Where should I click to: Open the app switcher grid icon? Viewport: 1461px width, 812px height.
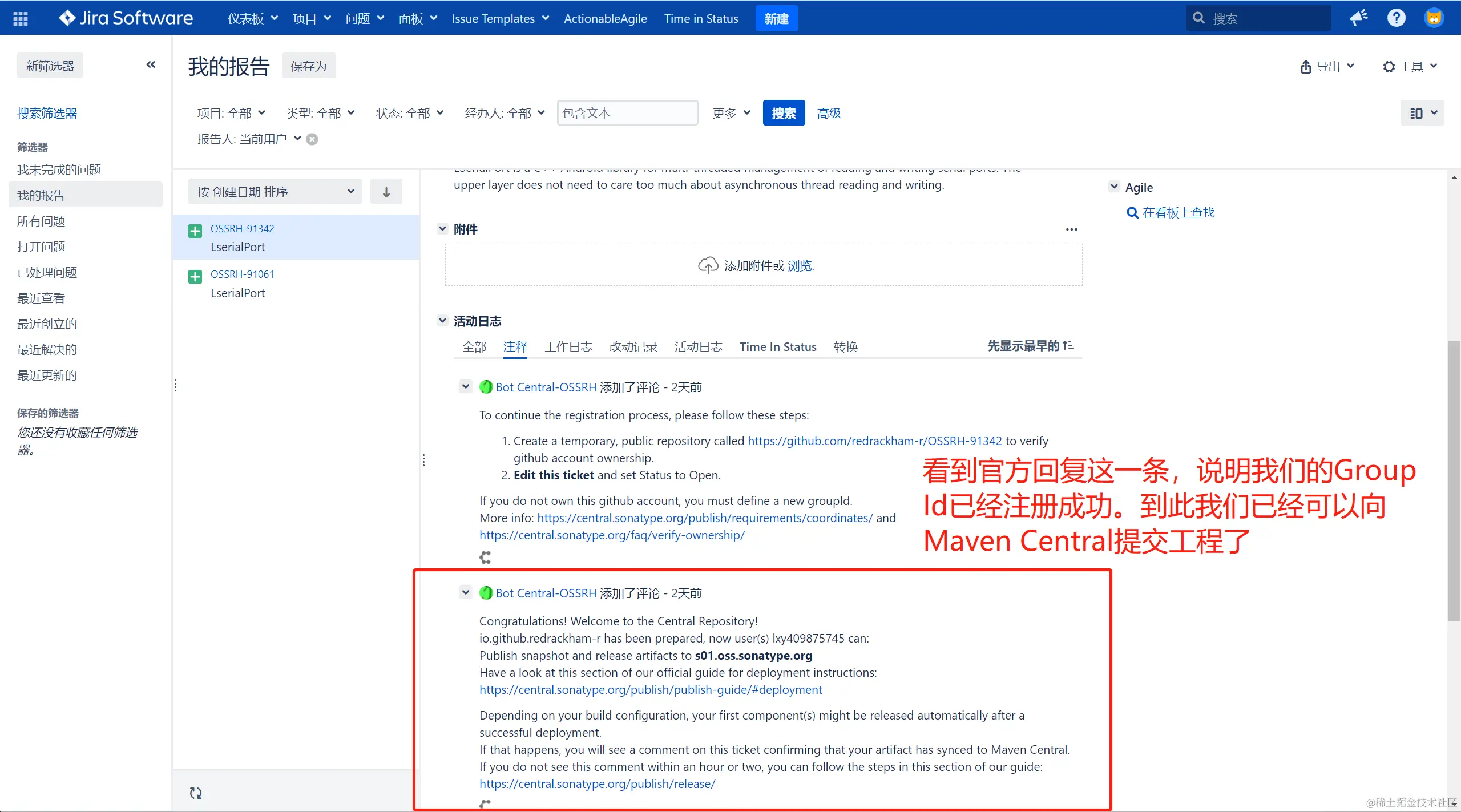[x=21, y=19]
